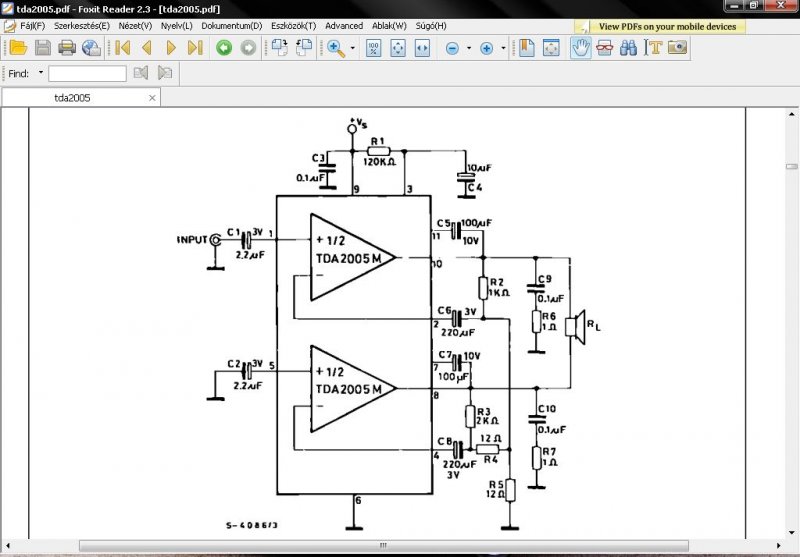Find the next search match
This screenshot has width=800, height=557.
pyautogui.click(x=165, y=73)
